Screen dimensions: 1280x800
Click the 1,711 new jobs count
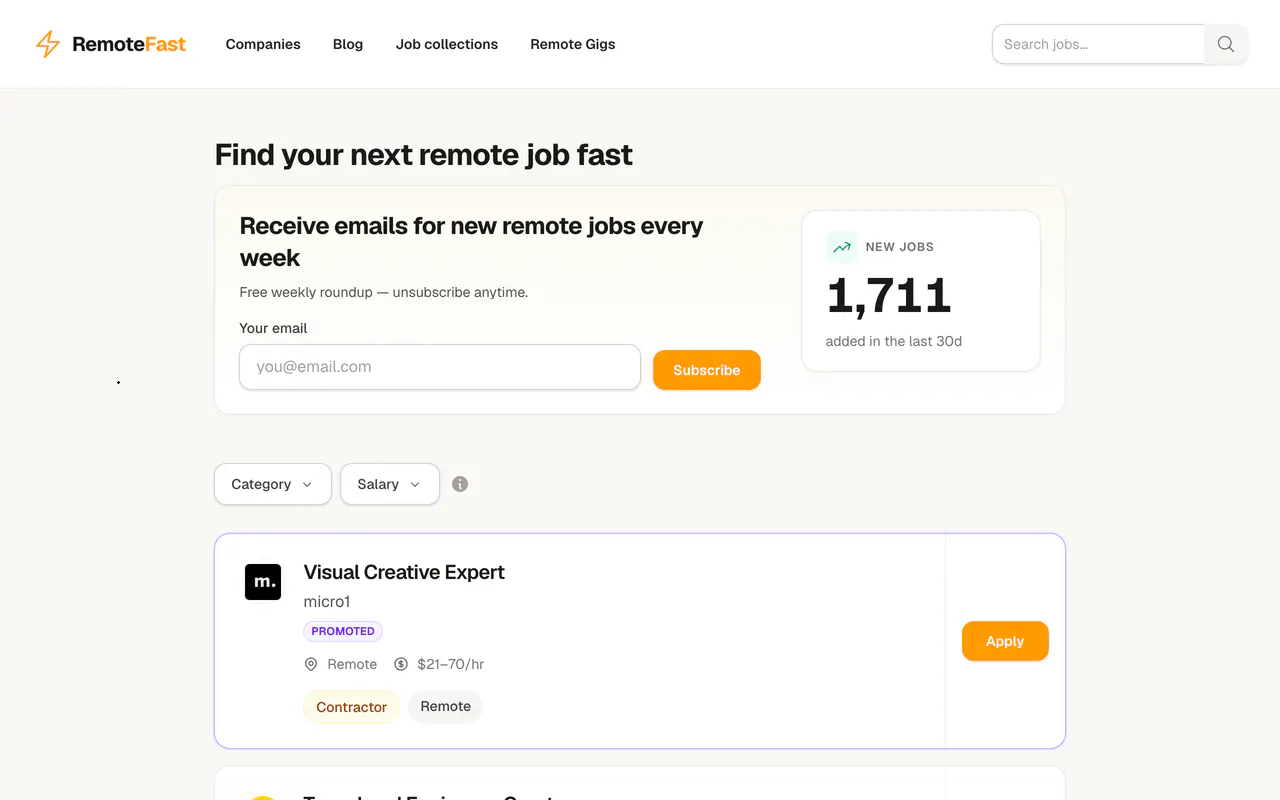pos(889,296)
